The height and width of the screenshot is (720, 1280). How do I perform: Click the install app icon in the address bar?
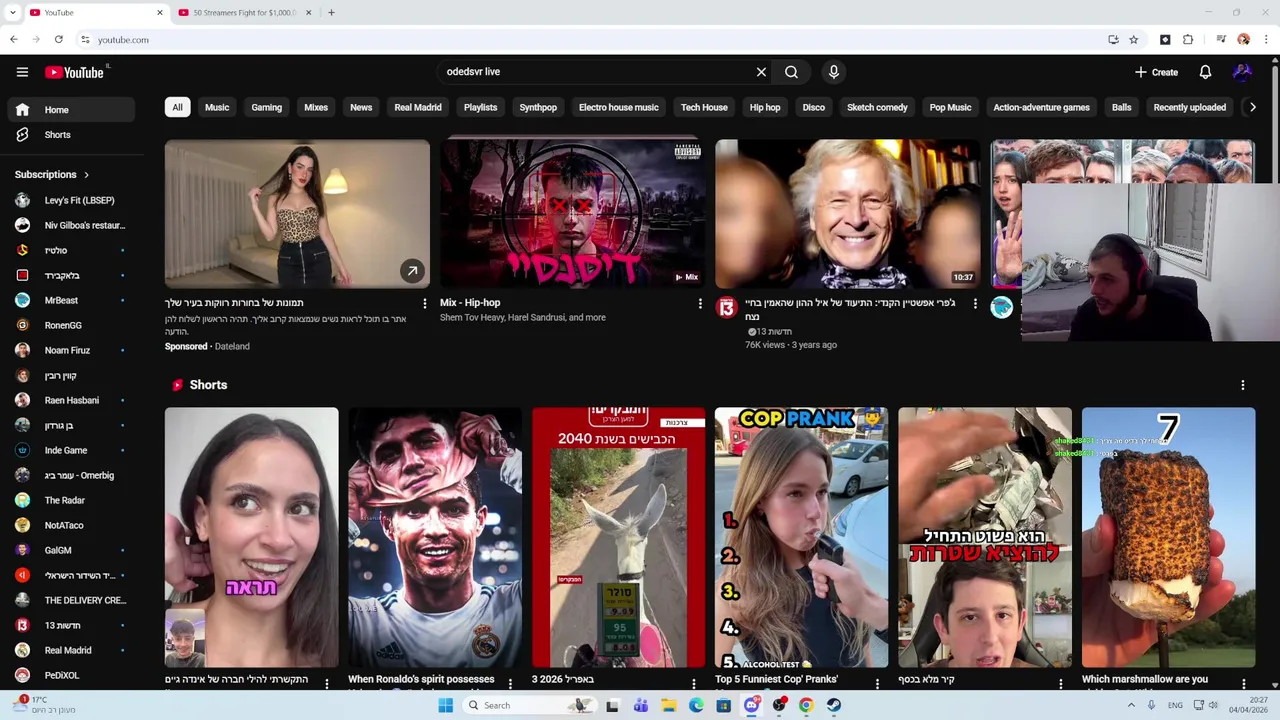click(x=1113, y=40)
